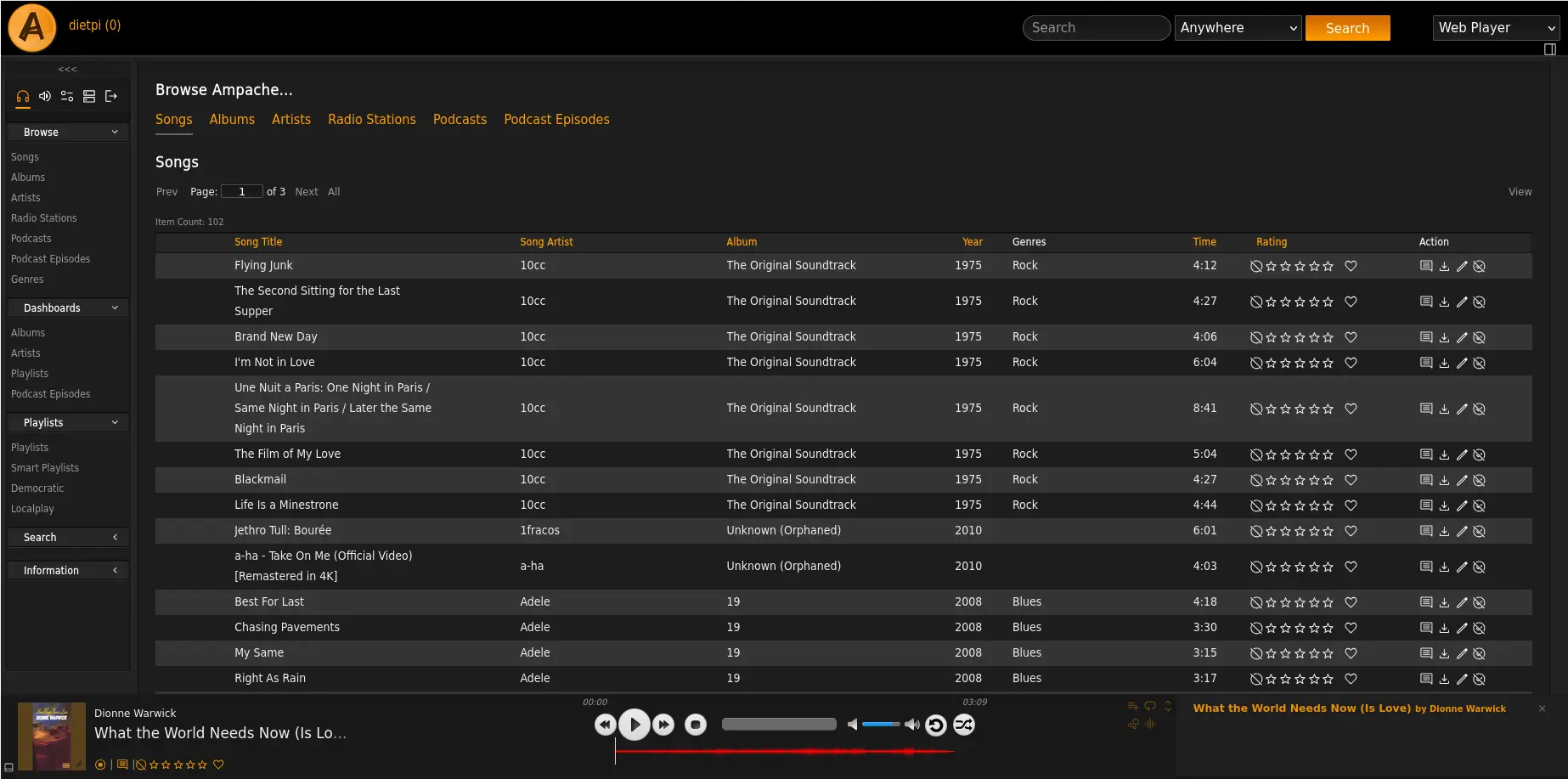Screen dimensions: 1568x779
Task: Skip to next track in the player
Action: click(664, 725)
